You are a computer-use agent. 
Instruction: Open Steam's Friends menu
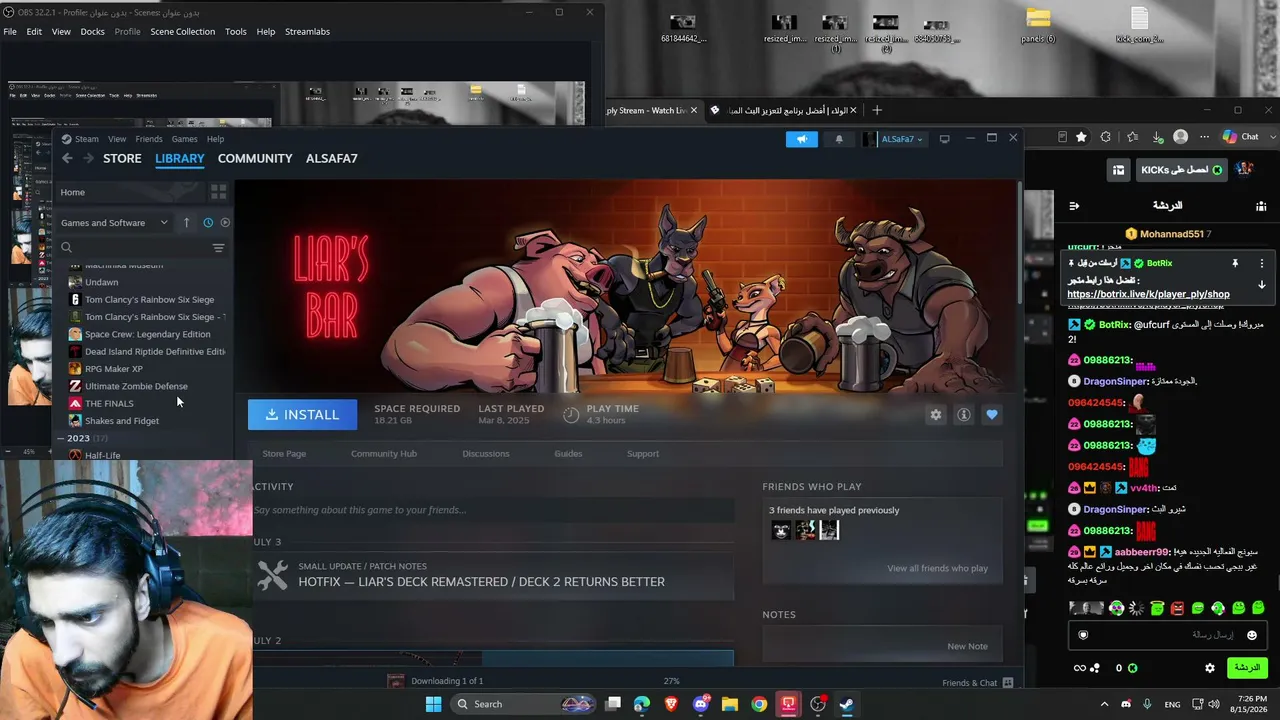tap(149, 139)
